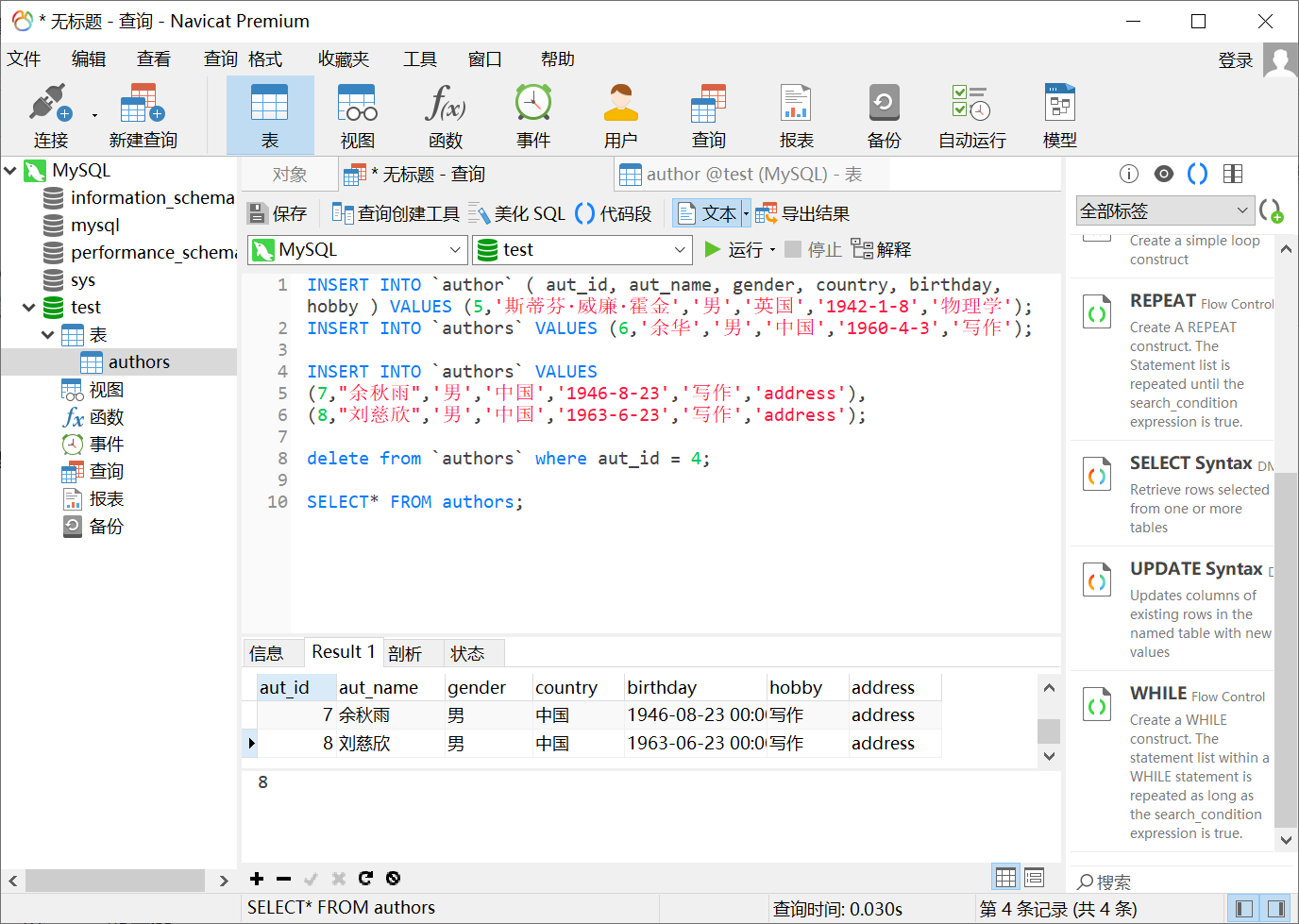Open the Model (模型) toolbar button
This screenshot has width=1299, height=924.
tap(1060, 116)
